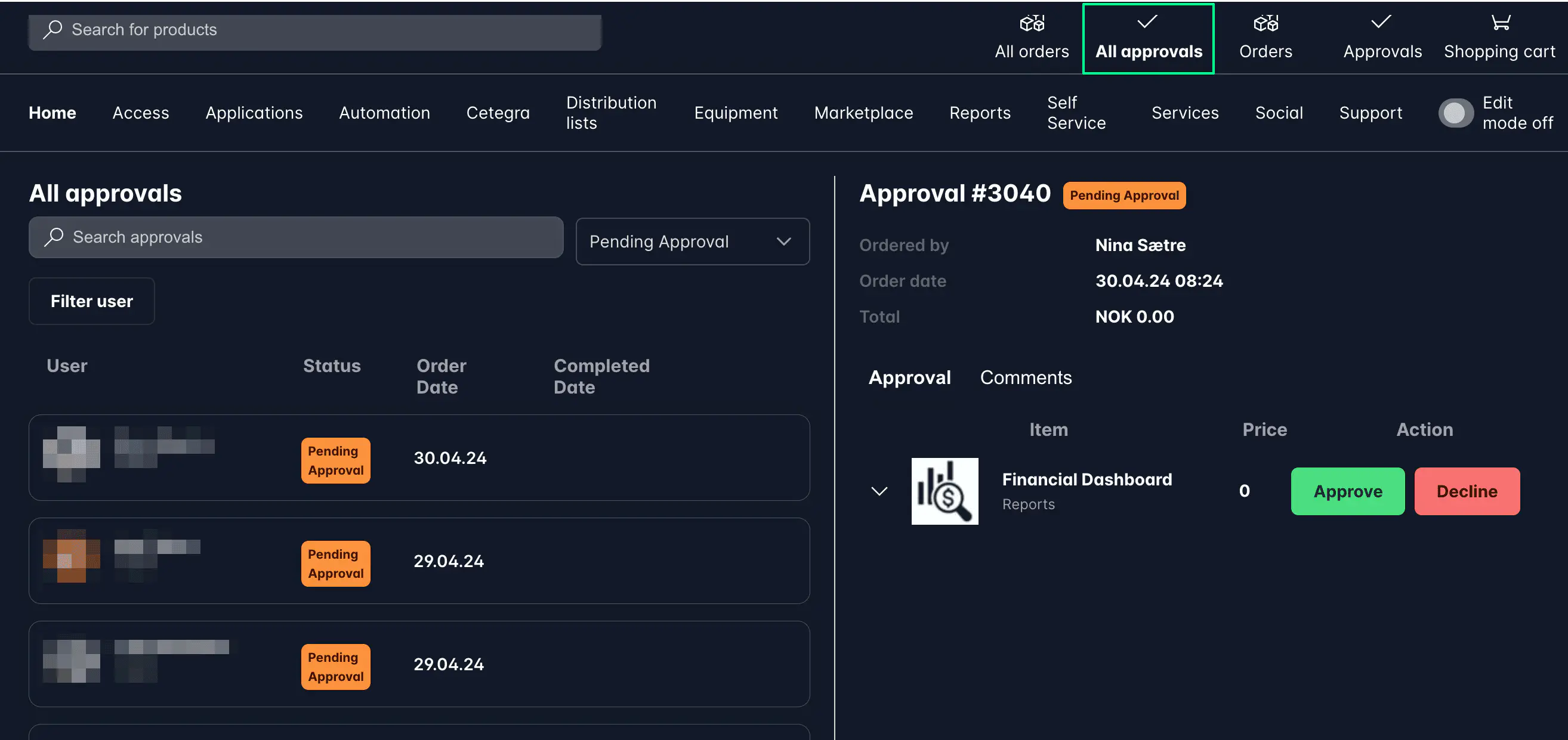1568x740 pixels.
Task: Decline the Financial Dashboard request
Action: click(x=1467, y=491)
